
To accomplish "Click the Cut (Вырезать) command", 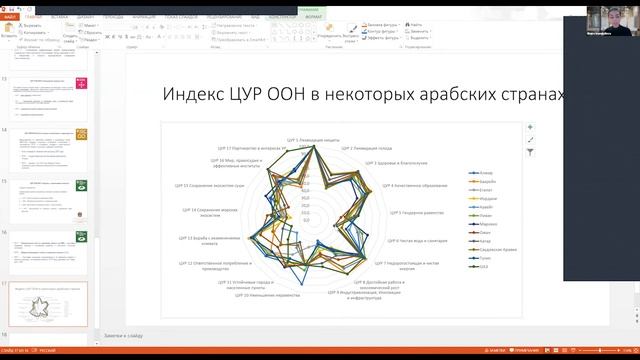I will (30, 25).
